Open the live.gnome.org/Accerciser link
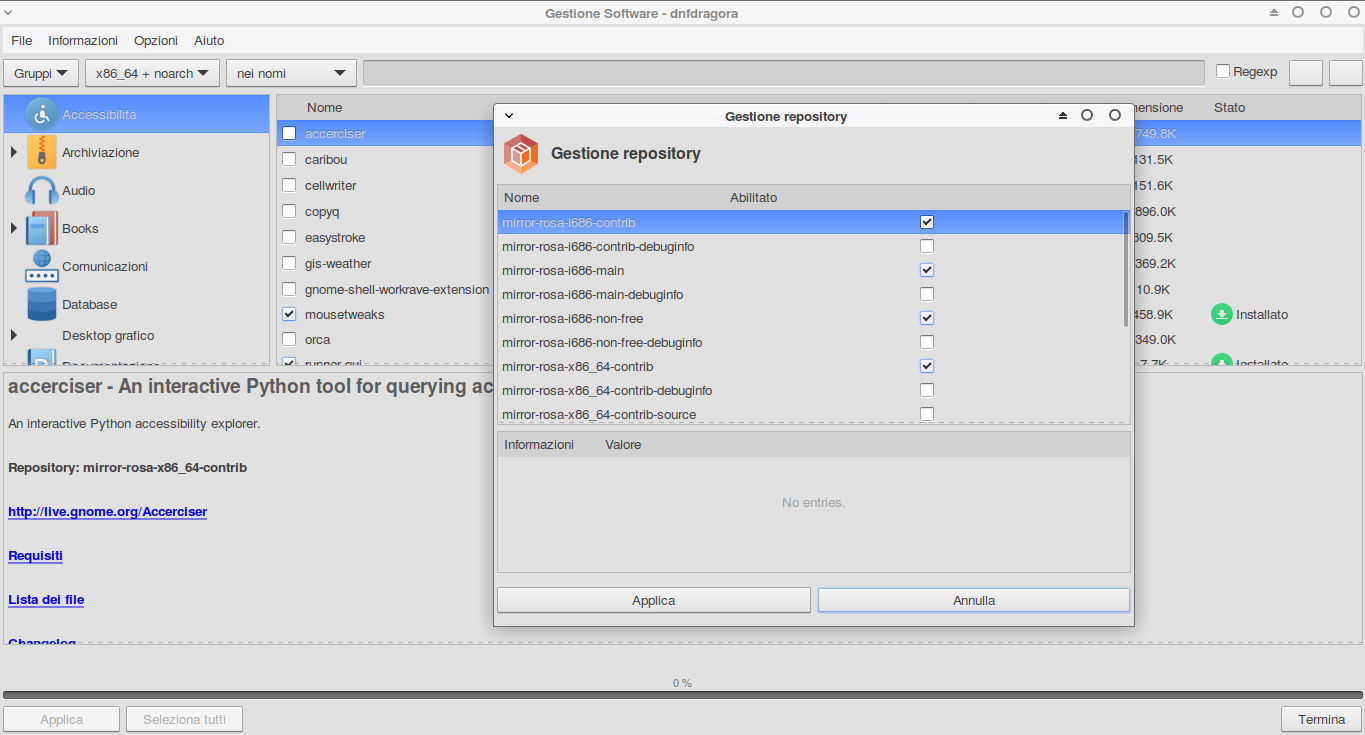1365x735 pixels. coord(107,512)
